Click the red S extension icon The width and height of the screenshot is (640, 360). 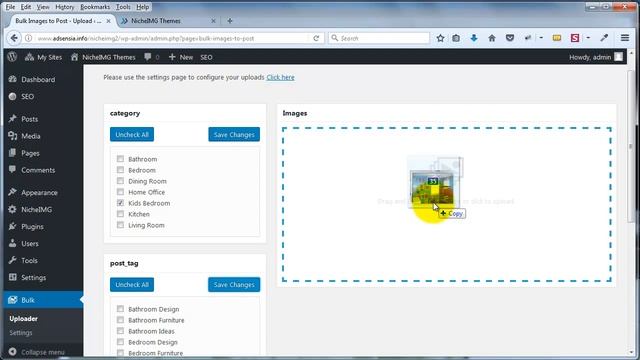pos(575,38)
